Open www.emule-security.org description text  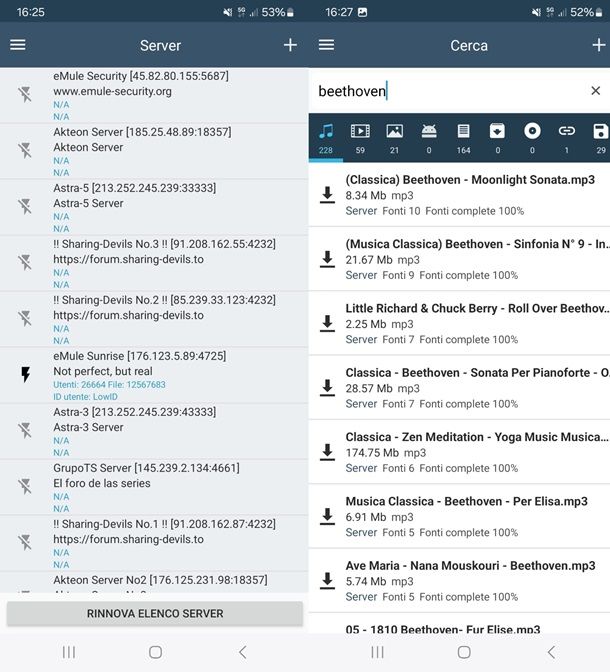(112, 91)
